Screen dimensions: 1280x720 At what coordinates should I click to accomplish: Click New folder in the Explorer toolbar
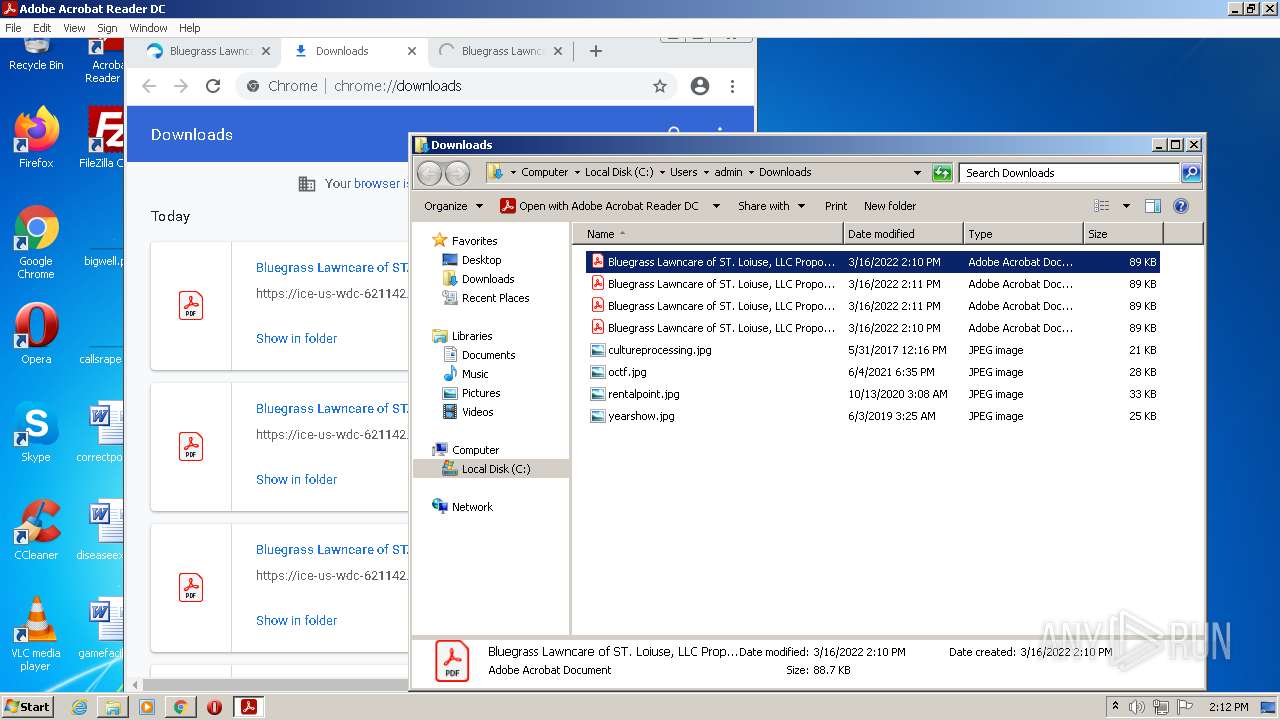pos(890,206)
